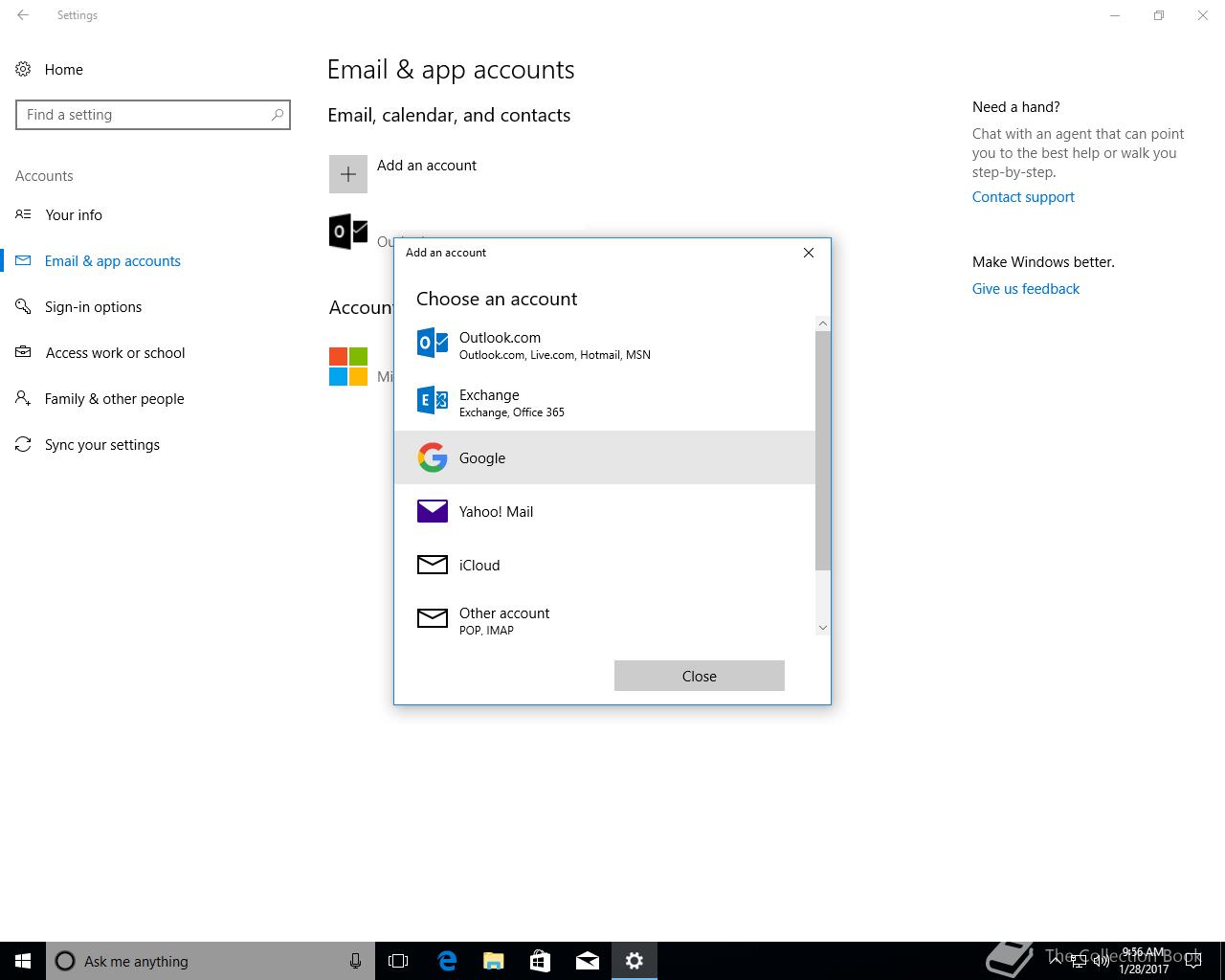Image resolution: width=1225 pixels, height=980 pixels.
Task: Select the Outlook account tile icon in Settings
Action: click(x=348, y=232)
